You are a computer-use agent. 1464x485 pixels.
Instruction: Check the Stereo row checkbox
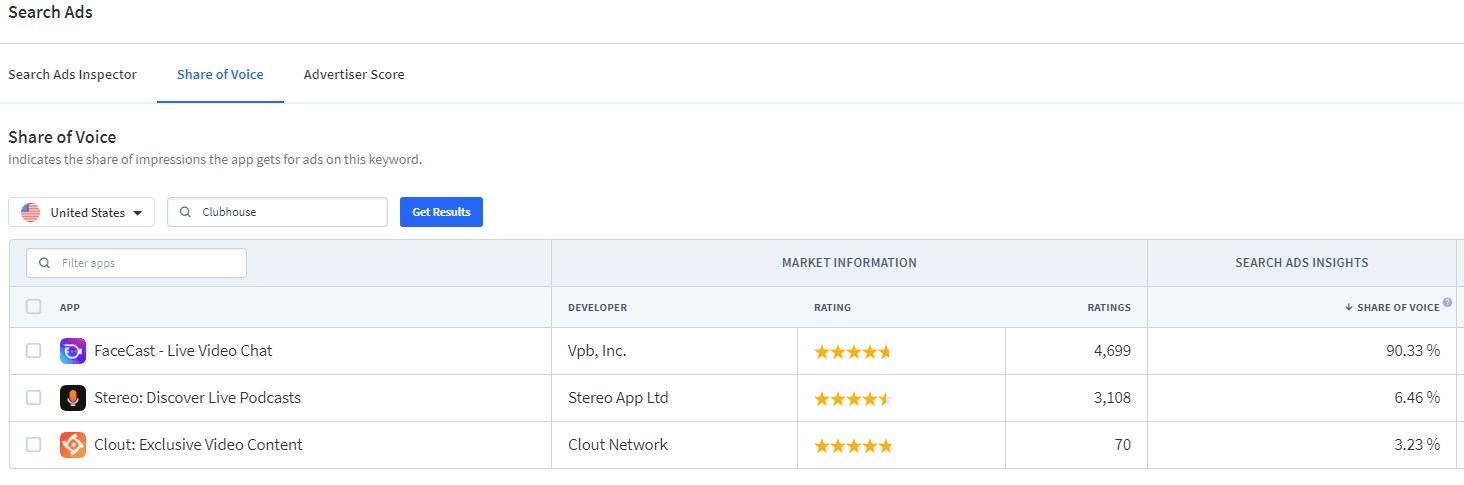pos(34,398)
